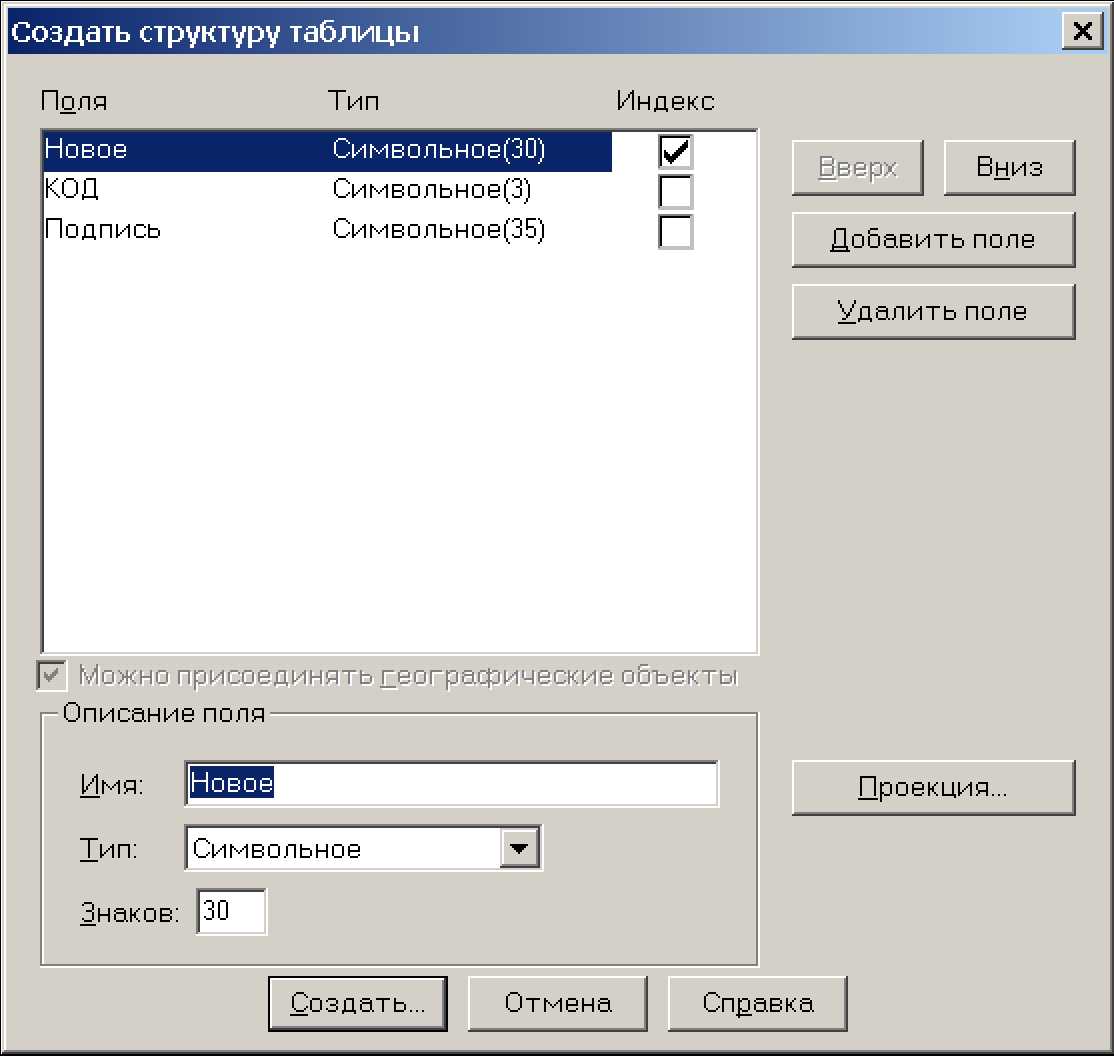
Task: Select the КОД field row
Action: [x=72, y=190]
